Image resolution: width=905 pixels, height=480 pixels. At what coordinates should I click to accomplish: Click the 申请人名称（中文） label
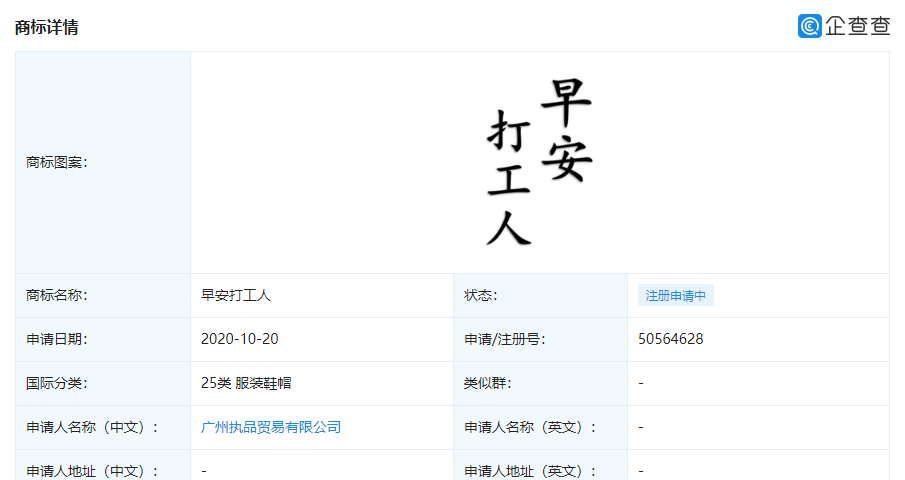point(92,427)
